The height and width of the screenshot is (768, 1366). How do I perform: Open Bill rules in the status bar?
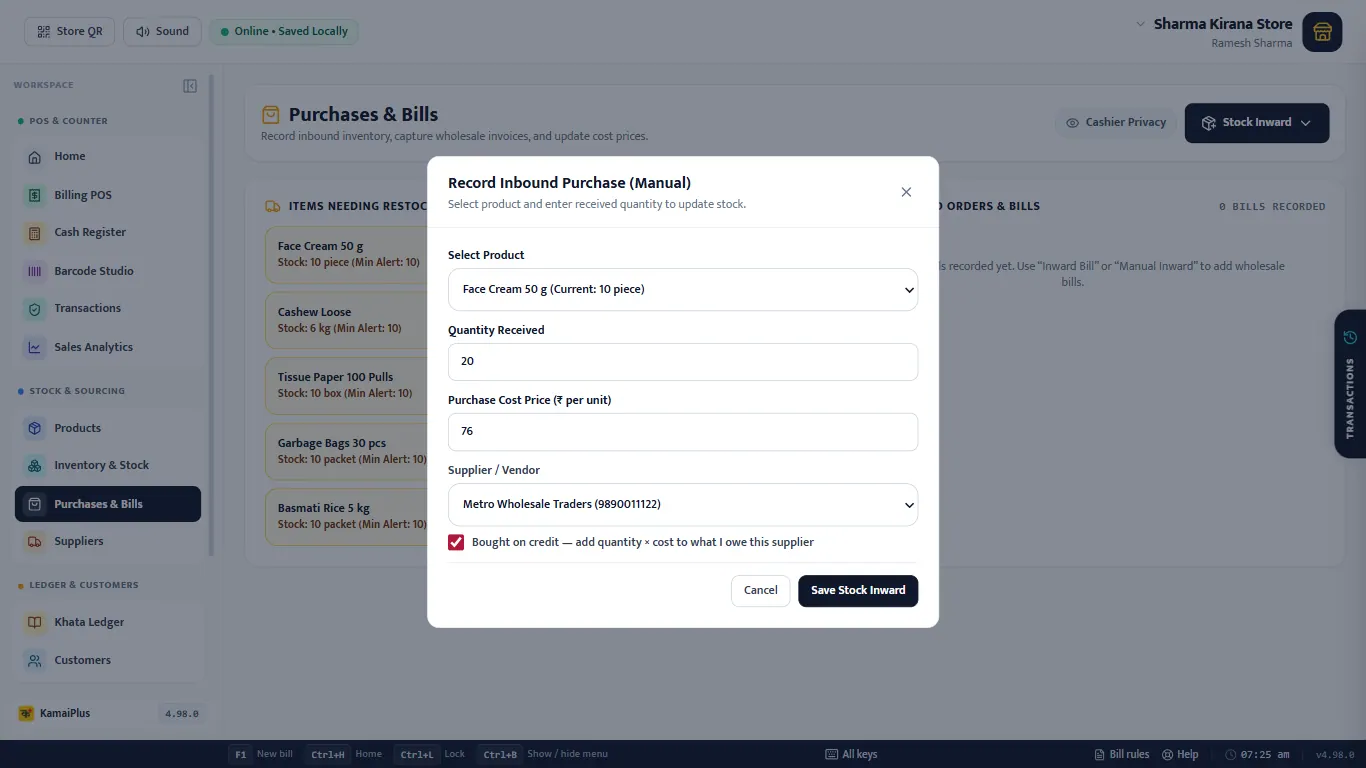(1122, 754)
